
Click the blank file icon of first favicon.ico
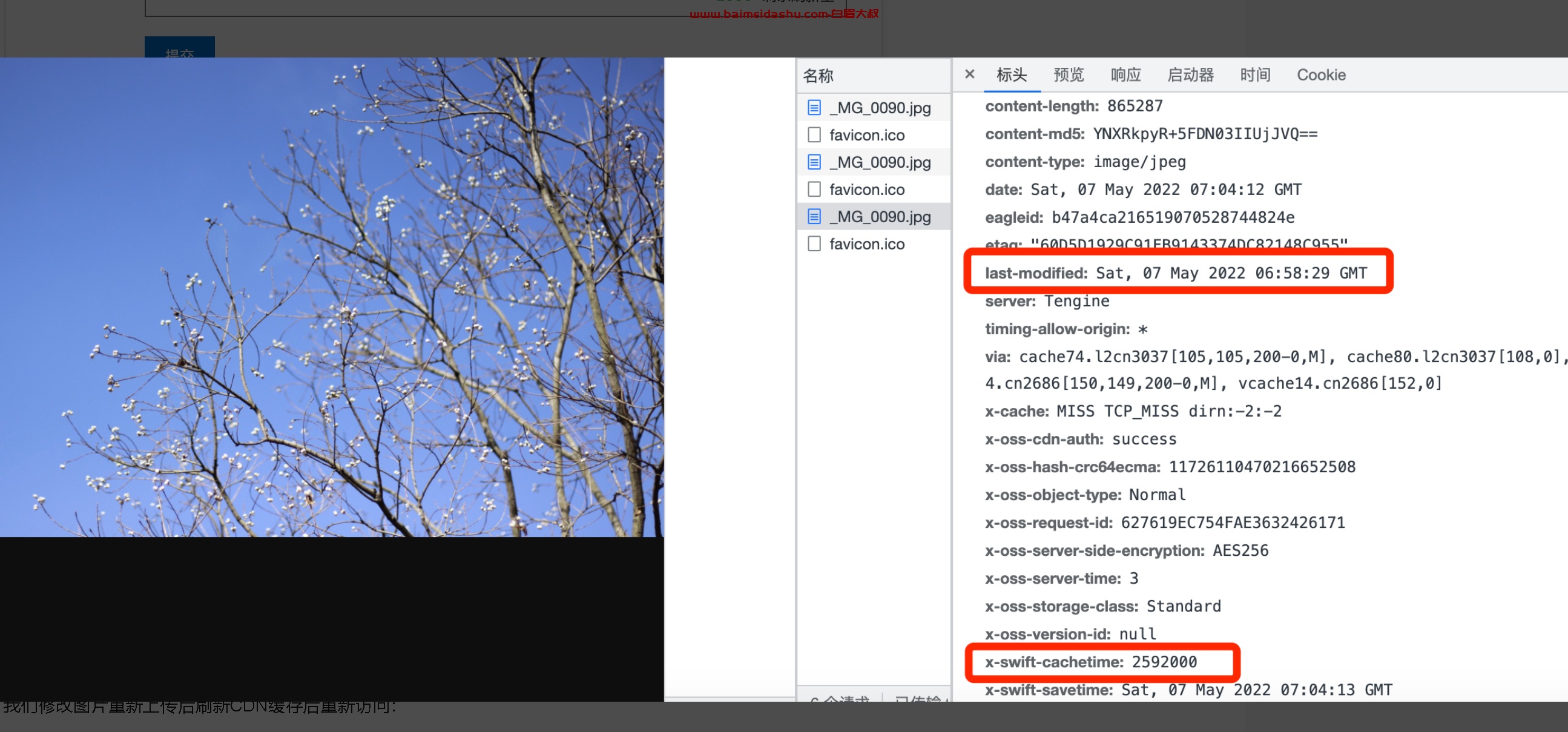814,134
